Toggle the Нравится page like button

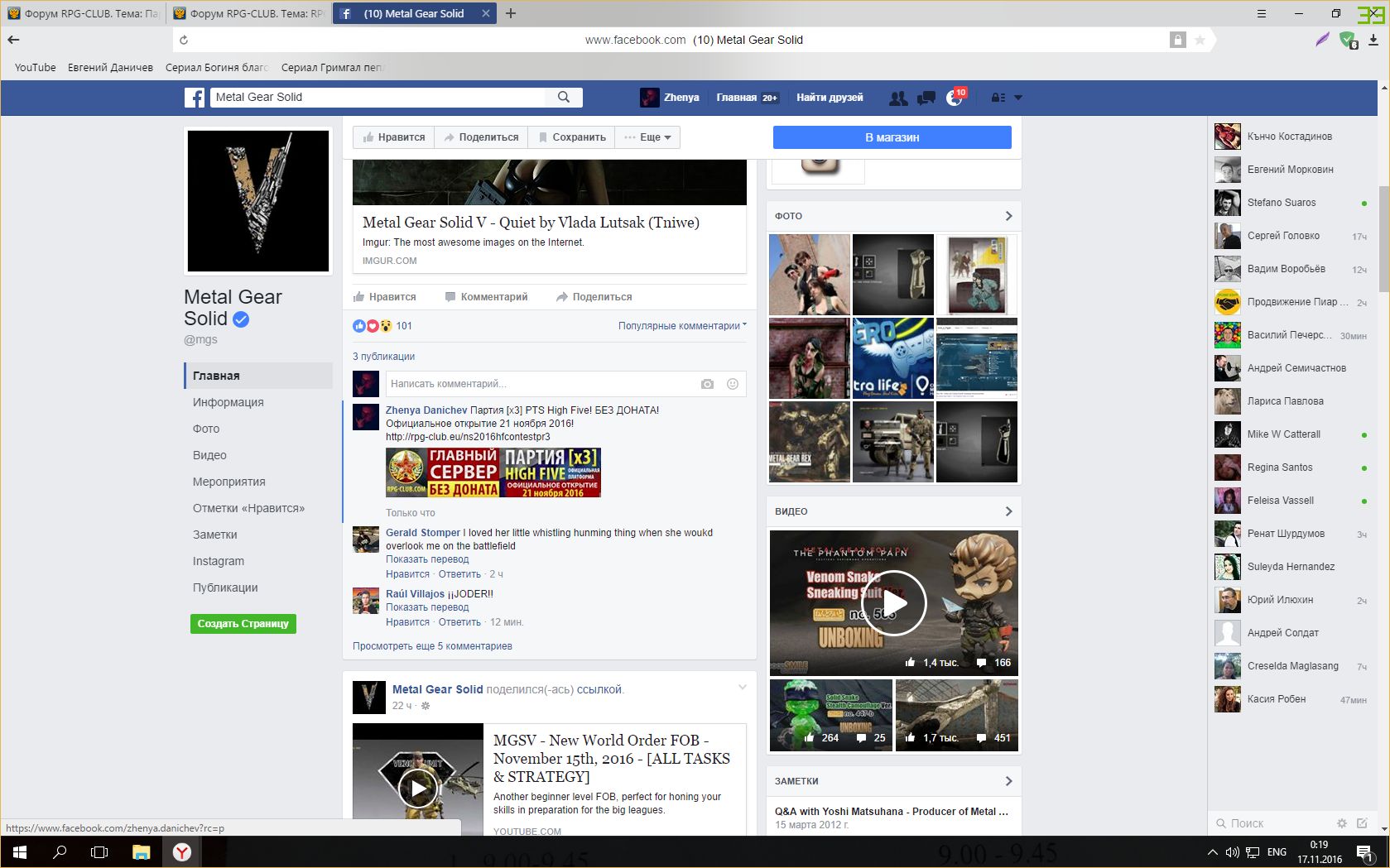tap(394, 137)
